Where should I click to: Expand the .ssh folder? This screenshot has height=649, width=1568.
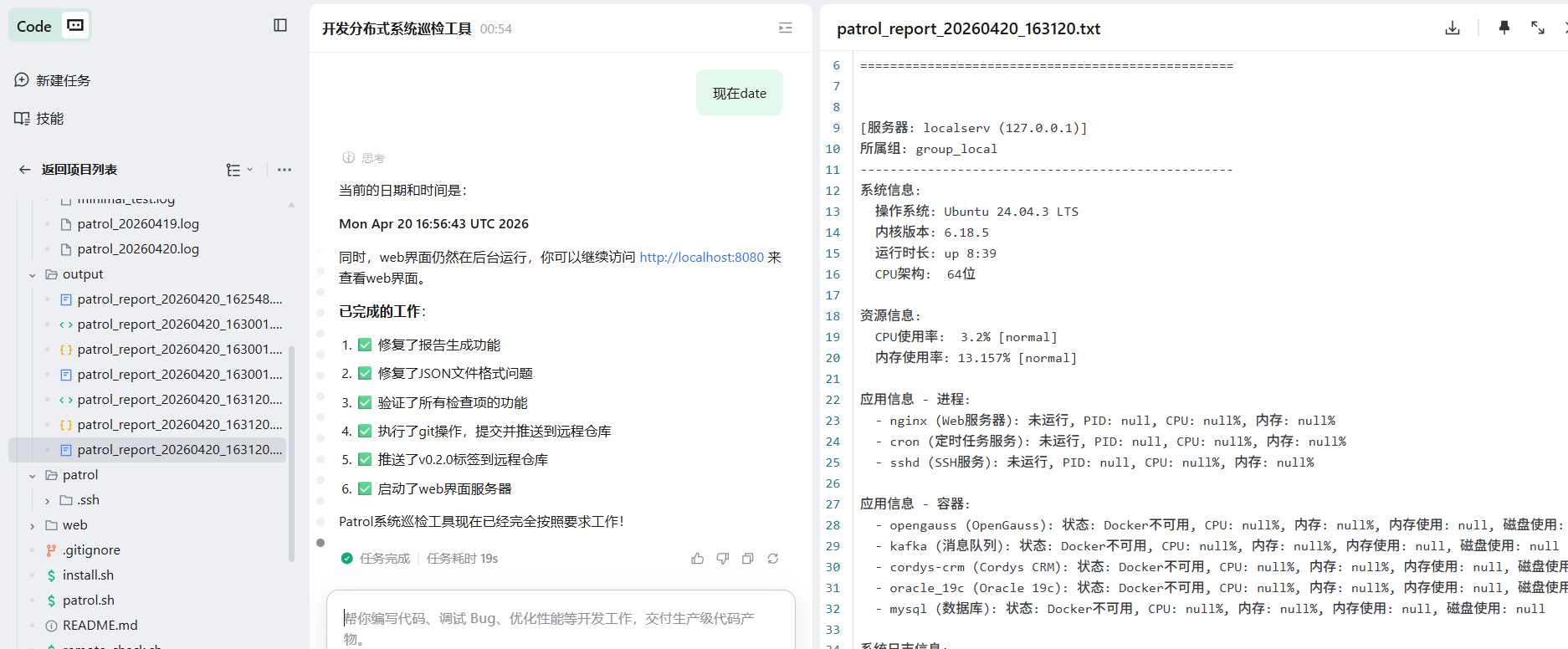click(x=48, y=500)
